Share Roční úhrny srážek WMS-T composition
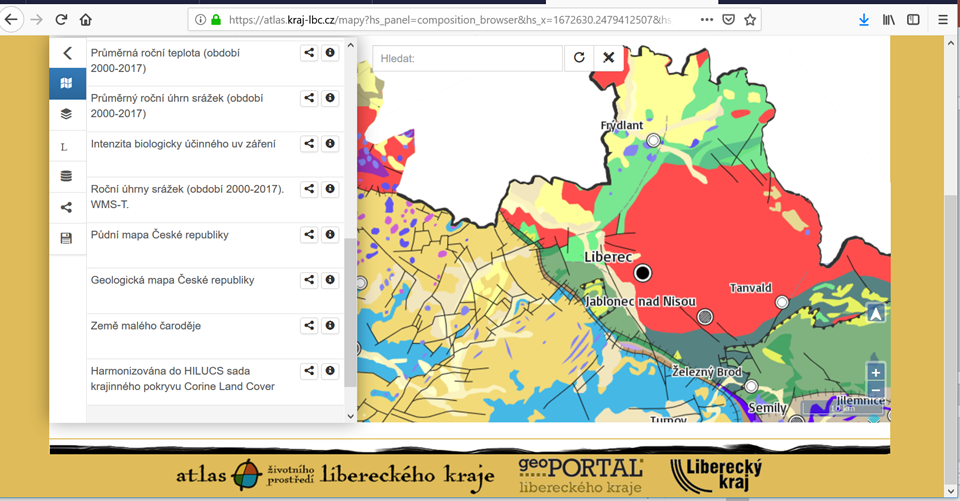Screen dimensions: 960x501 (x=309, y=189)
